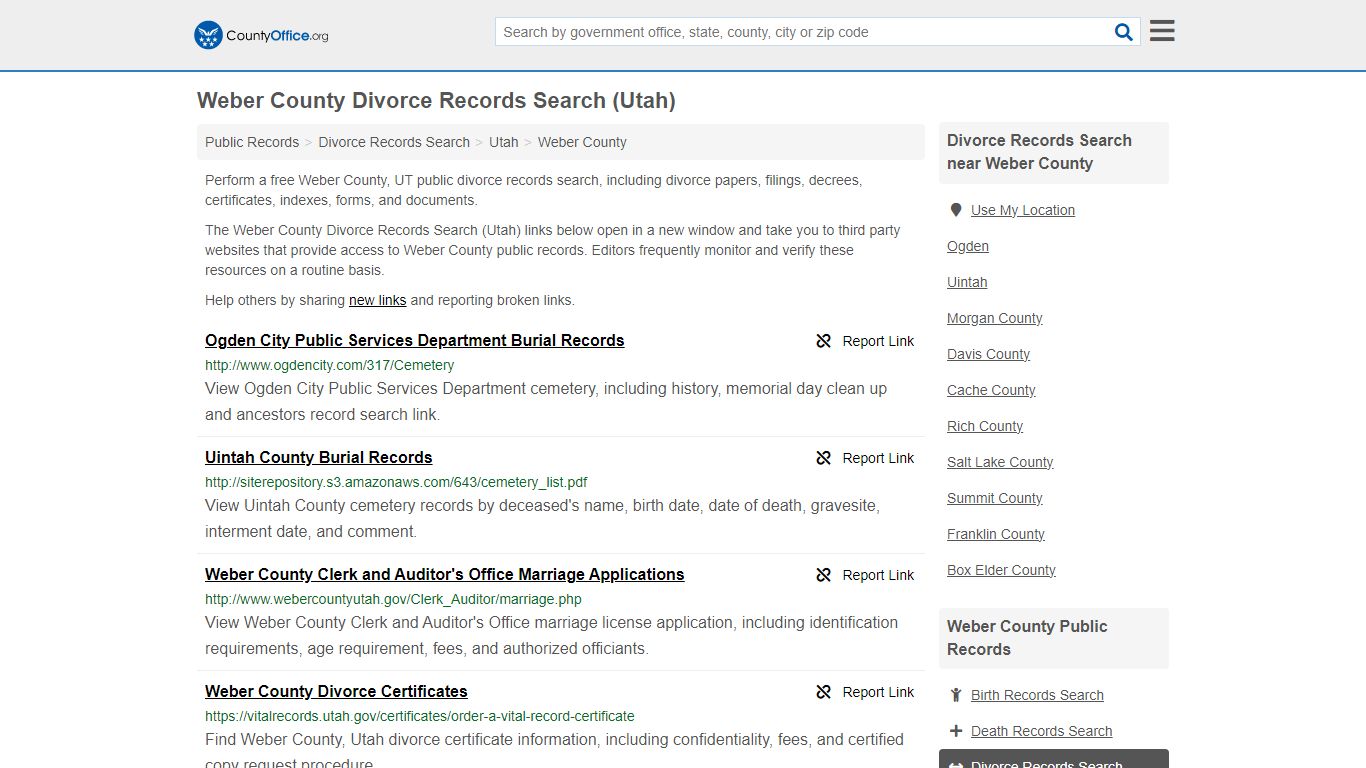Click broken-link icon for Ogden City Burial Records
This screenshot has width=1366, height=768.
(824, 341)
